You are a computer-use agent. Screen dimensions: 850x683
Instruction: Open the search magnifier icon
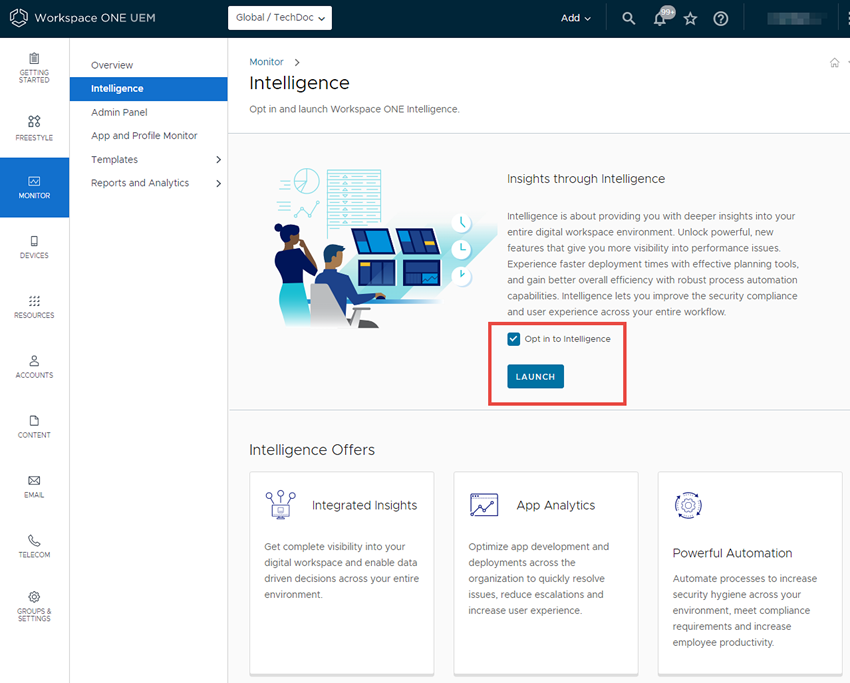pyautogui.click(x=628, y=18)
